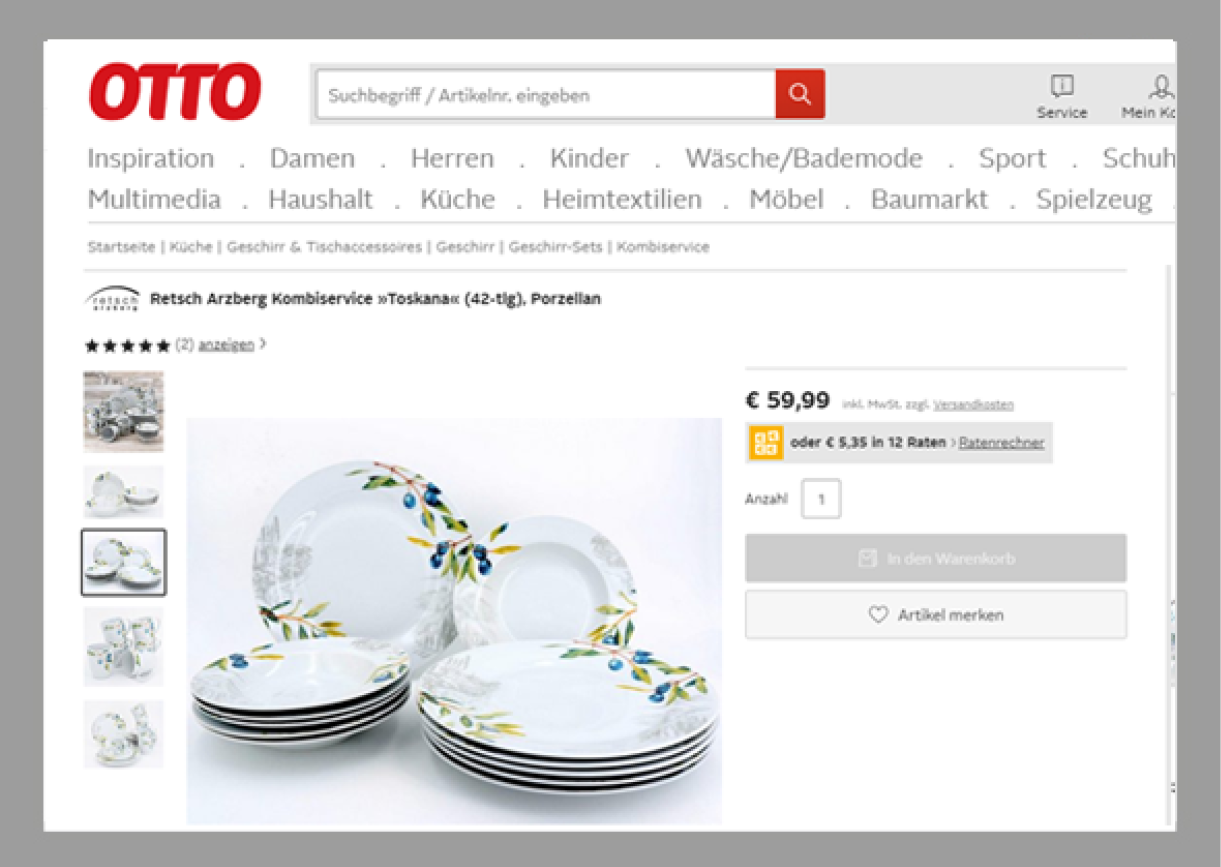The image size is (1221, 867).
Task: Open the Ratenrechner link
Action: point(1001,443)
